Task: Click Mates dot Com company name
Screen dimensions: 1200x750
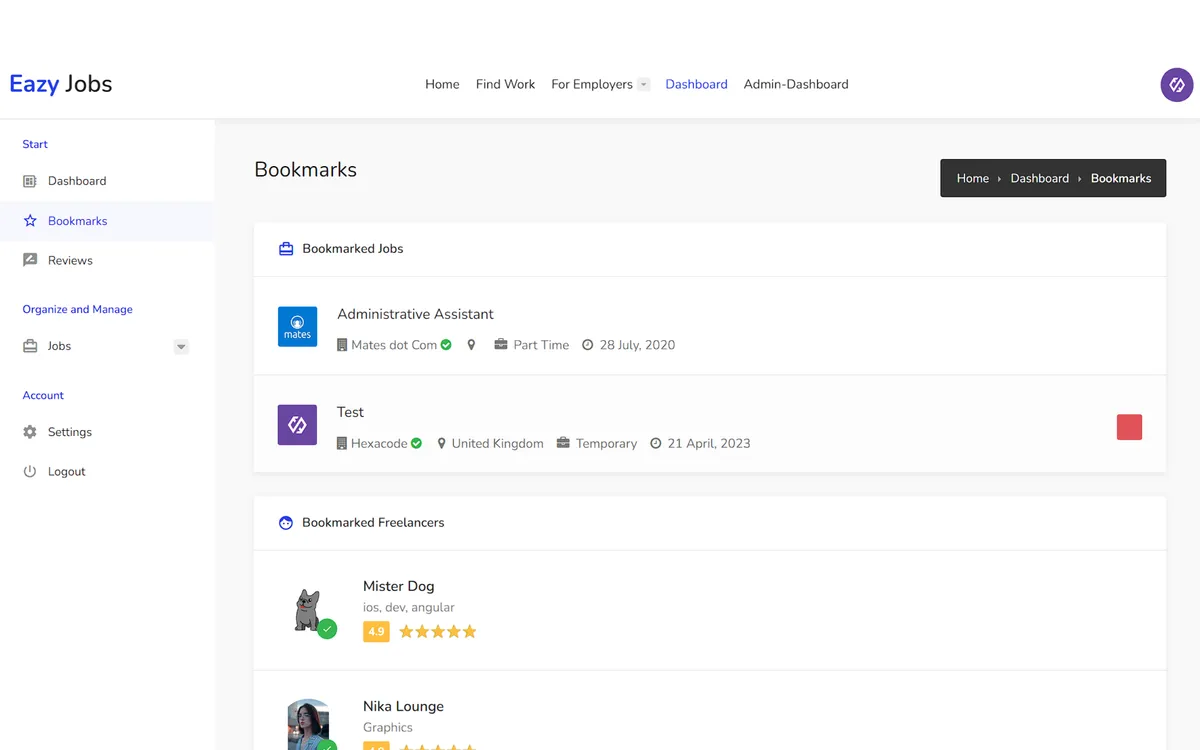Action: [x=394, y=345]
